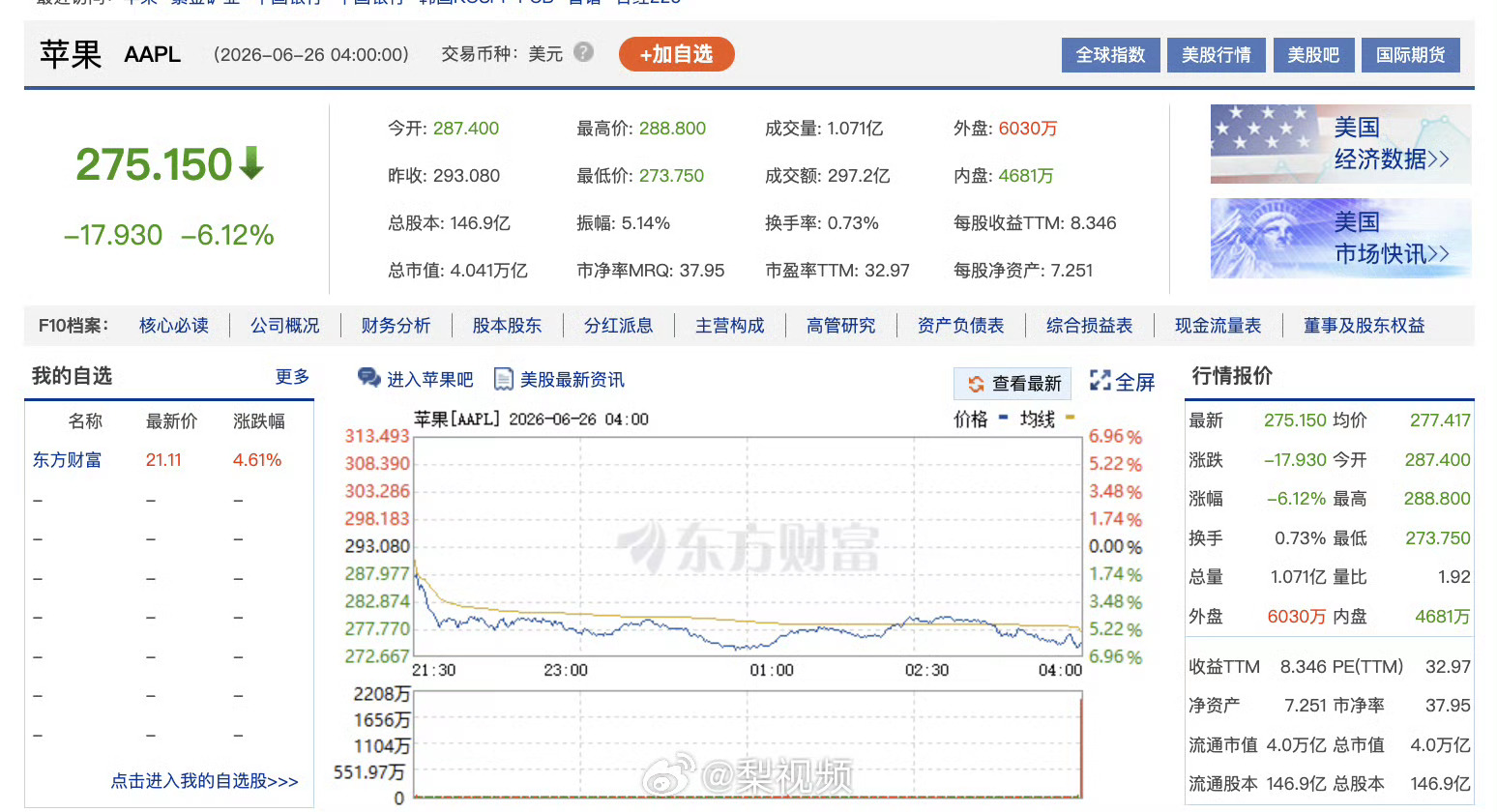Image resolution: width=1497 pixels, height=812 pixels.
Task: Open the 国际期货 page
Action: [x=1410, y=55]
